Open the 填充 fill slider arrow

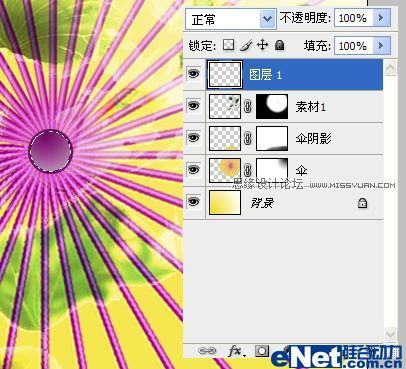coord(382,46)
